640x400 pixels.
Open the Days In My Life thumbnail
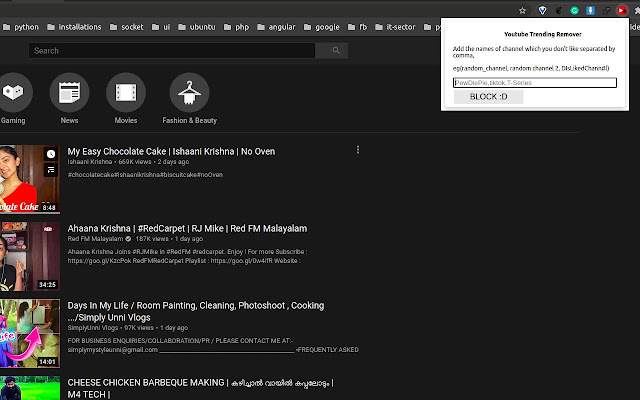tap(29, 333)
